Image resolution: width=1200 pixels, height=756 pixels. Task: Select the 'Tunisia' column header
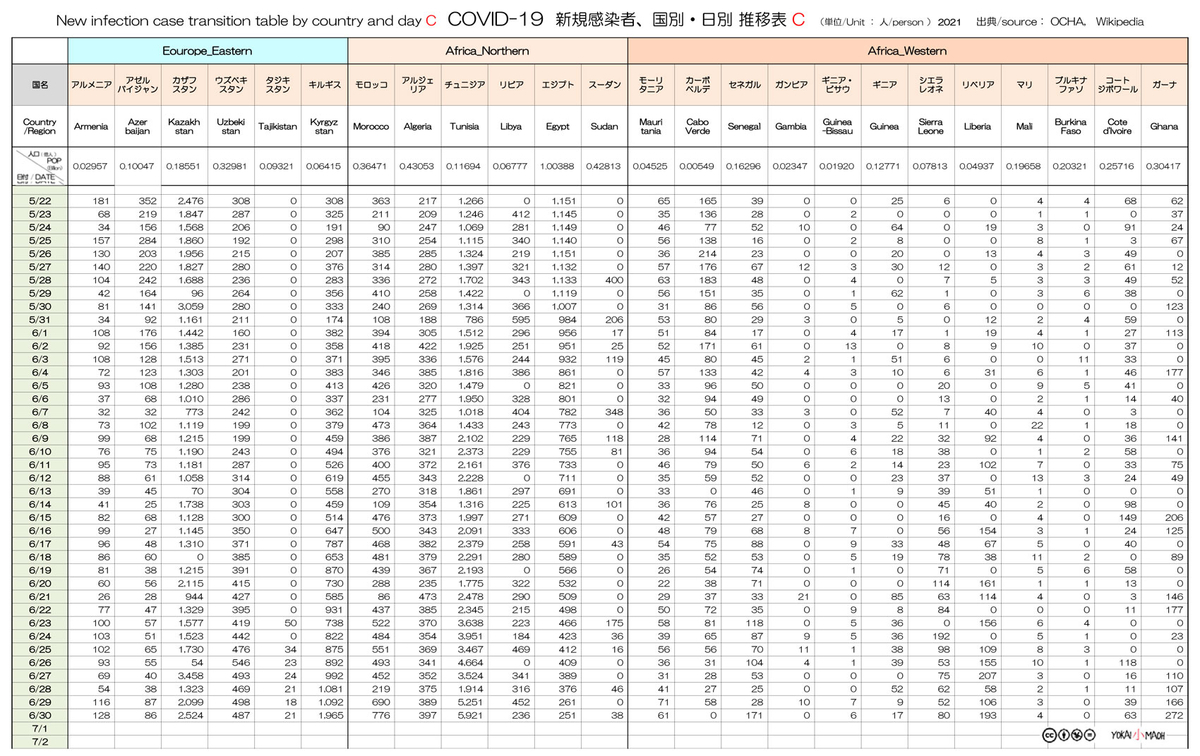click(464, 127)
